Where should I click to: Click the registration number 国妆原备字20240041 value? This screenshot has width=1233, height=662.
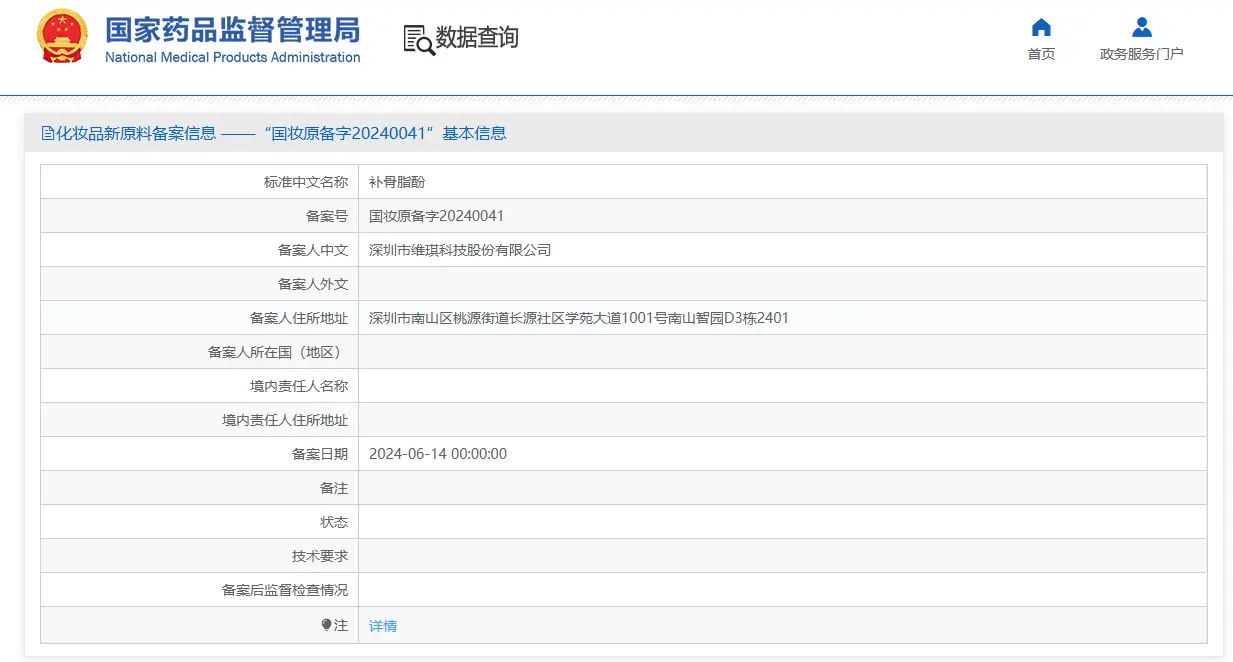coord(436,215)
